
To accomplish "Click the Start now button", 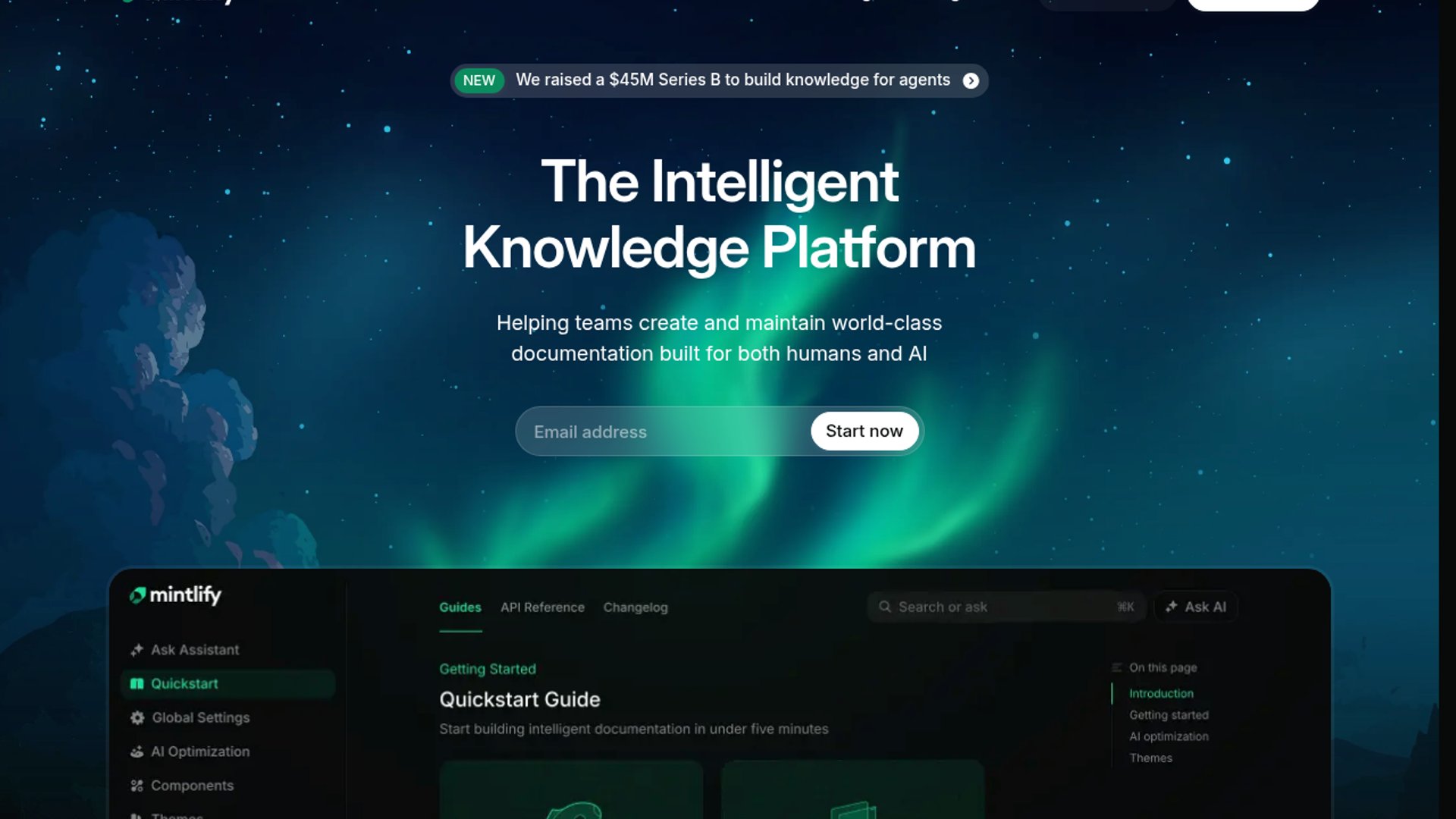I will tap(864, 431).
